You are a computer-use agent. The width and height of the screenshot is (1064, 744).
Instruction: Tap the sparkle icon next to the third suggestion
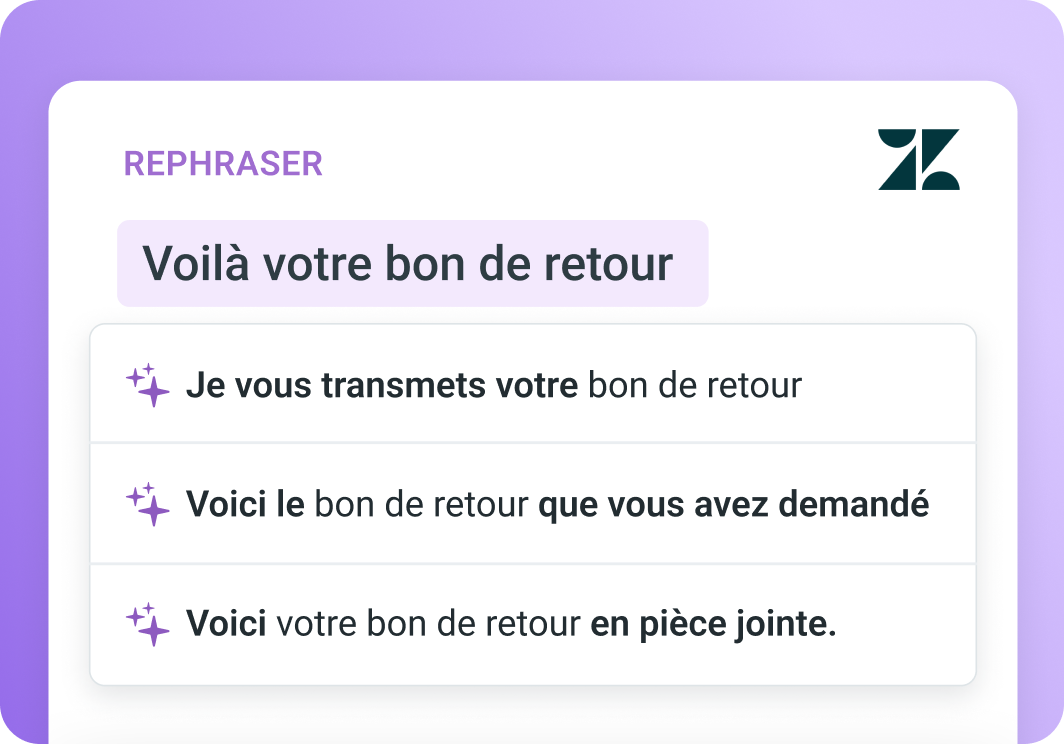point(146,624)
